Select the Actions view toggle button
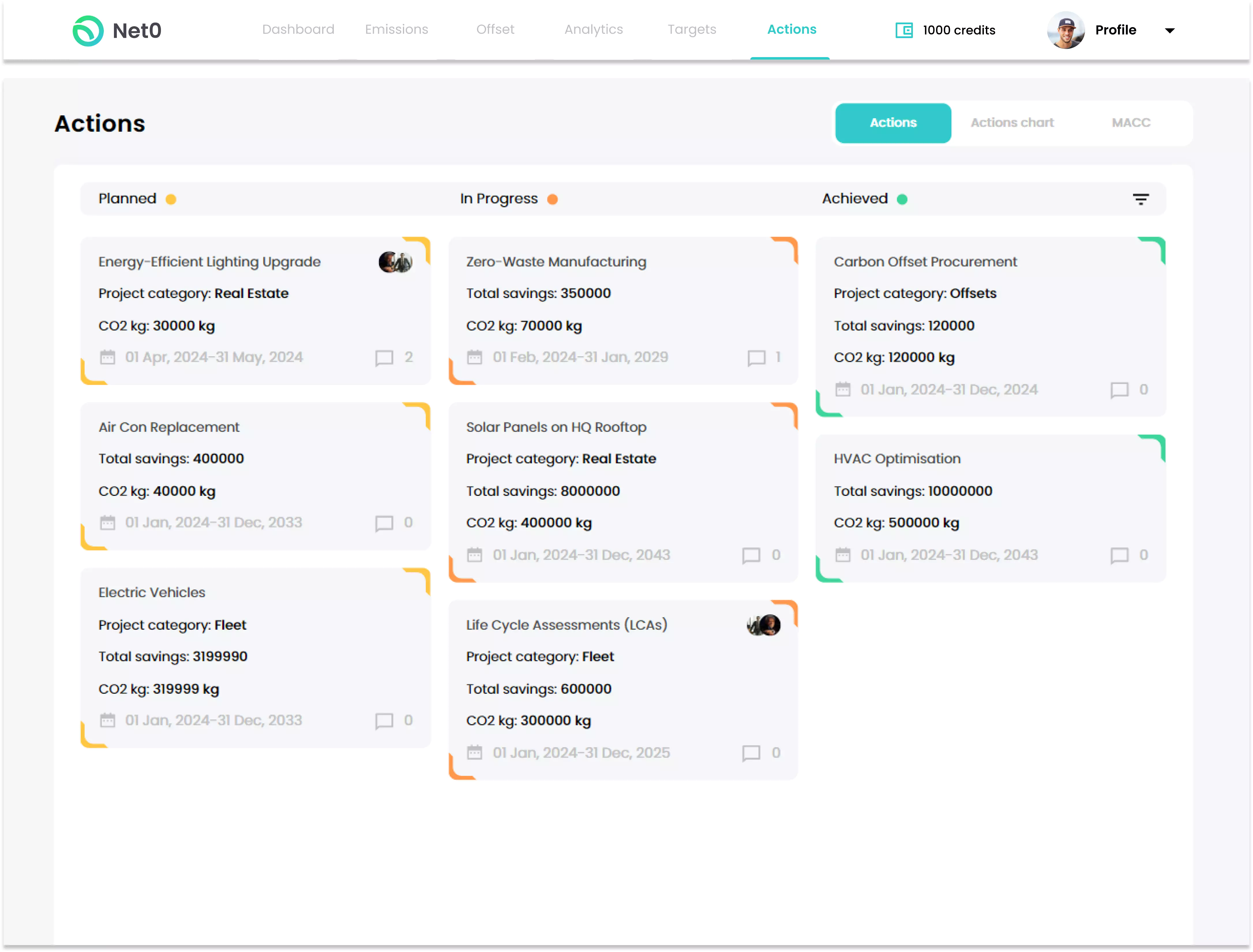This screenshot has height=952, width=1253. 893,123
